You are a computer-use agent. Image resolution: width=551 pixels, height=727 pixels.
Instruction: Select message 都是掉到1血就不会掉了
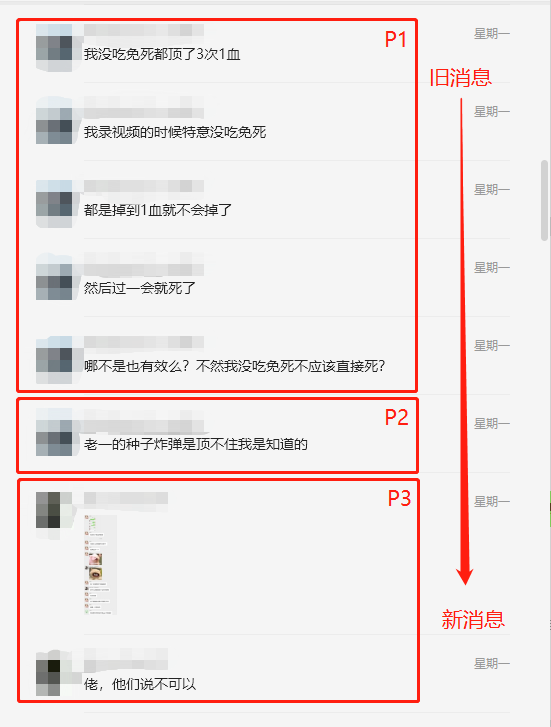click(x=157, y=210)
